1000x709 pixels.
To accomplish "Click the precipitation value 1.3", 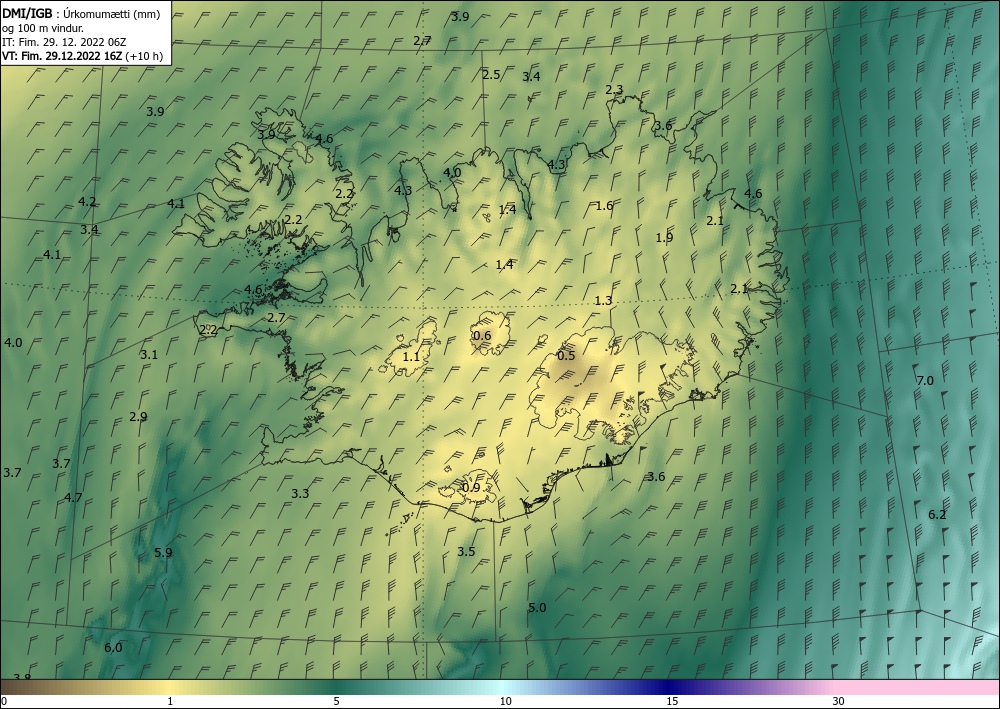I will pyautogui.click(x=603, y=301).
